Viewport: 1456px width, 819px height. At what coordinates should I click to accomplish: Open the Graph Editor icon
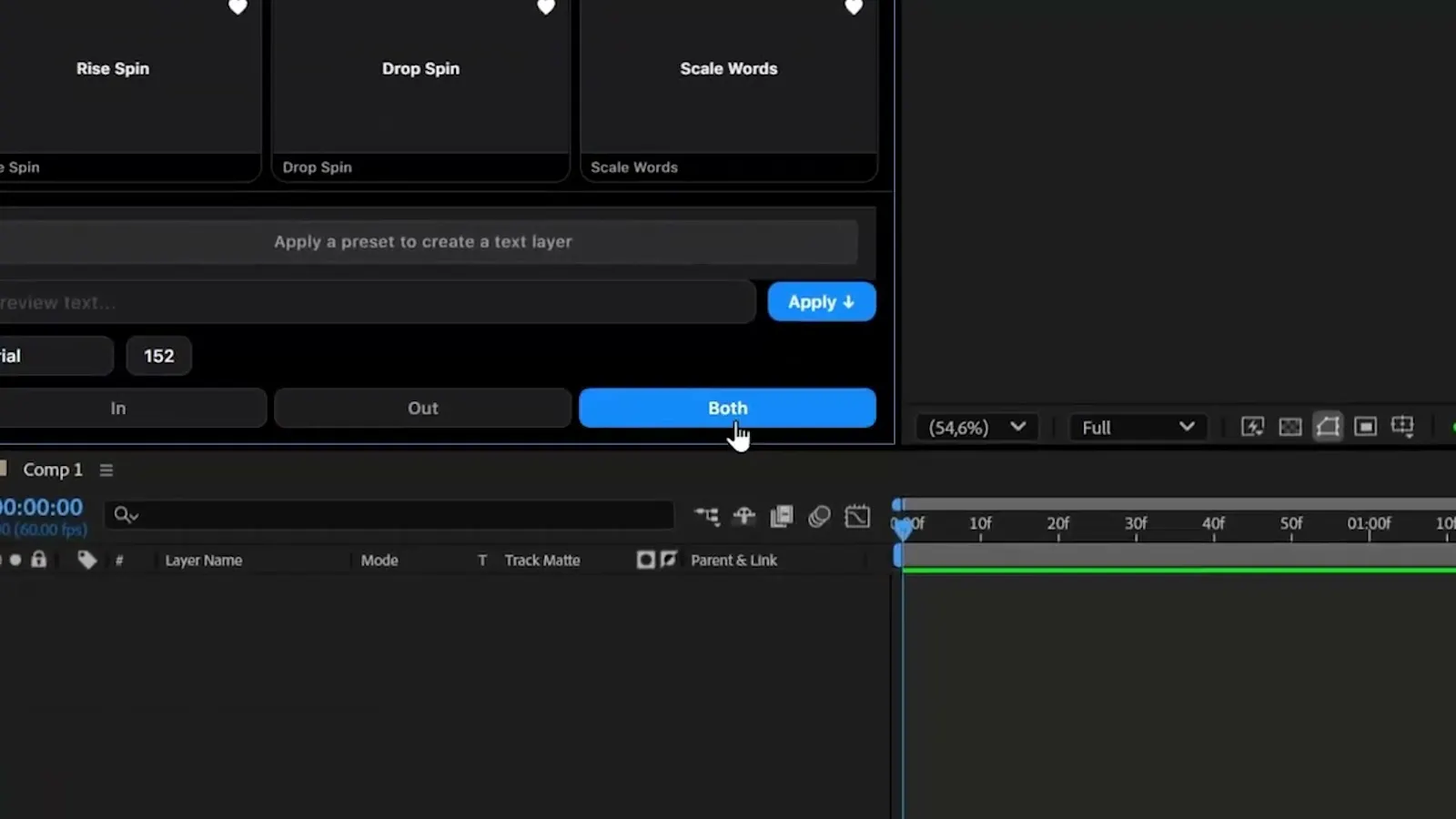[x=857, y=517]
